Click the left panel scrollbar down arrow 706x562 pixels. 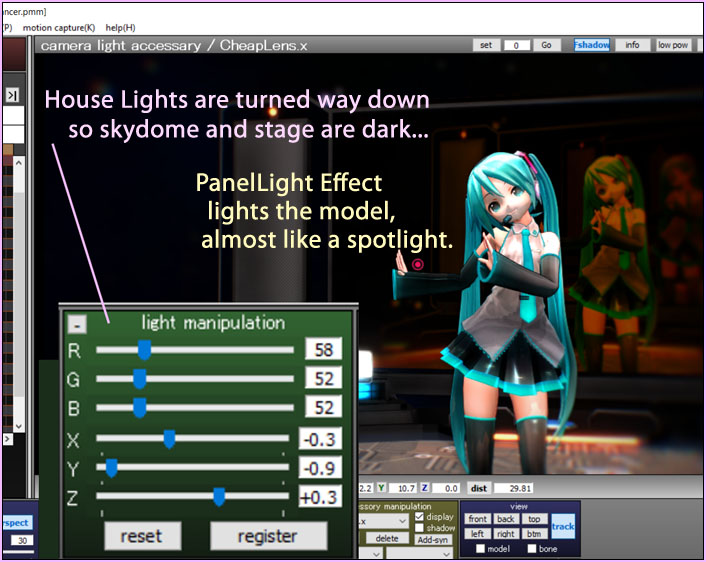click(x=19, y=426)
